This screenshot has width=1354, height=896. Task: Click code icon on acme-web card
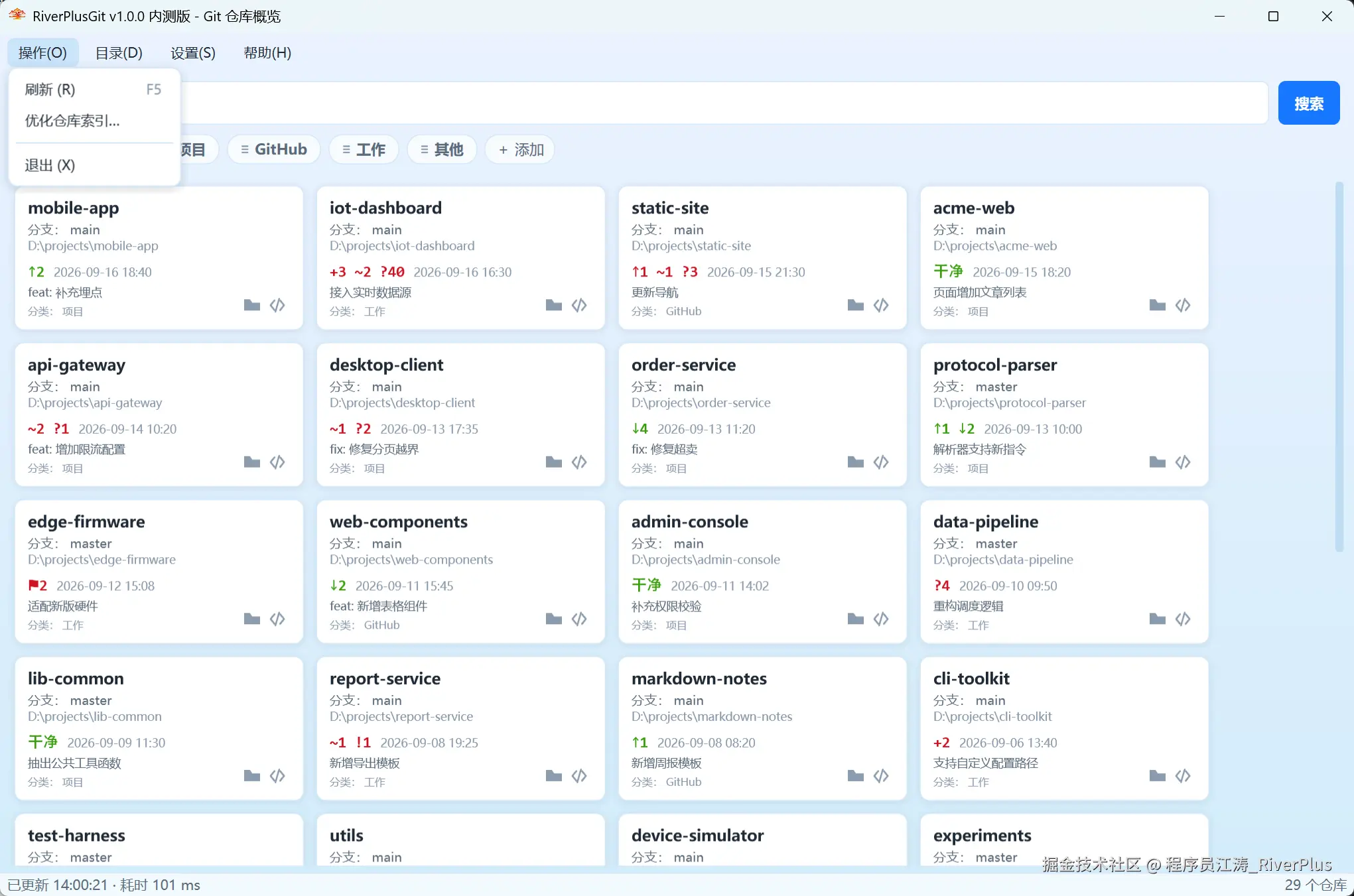point(1183,305)
